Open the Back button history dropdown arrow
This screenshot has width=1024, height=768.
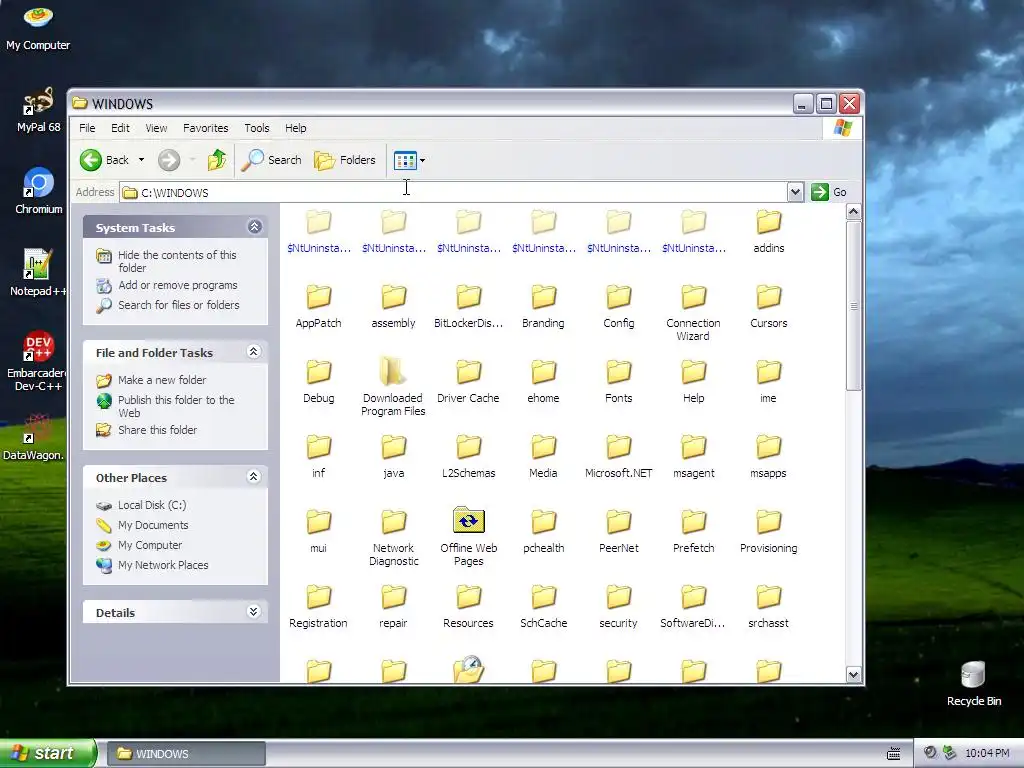141,160
